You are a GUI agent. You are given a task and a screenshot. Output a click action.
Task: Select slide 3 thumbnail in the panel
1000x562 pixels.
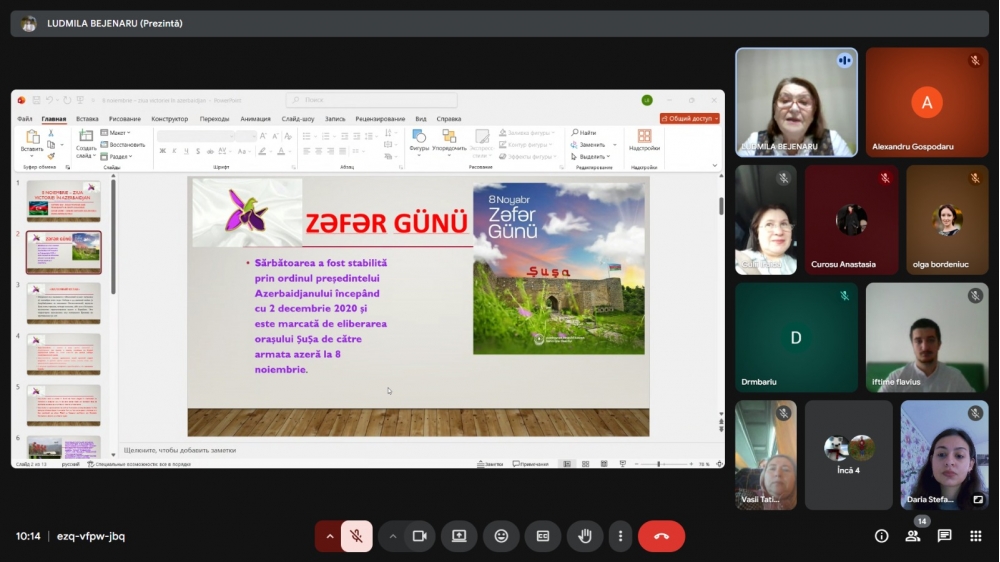tap(63, 303)
